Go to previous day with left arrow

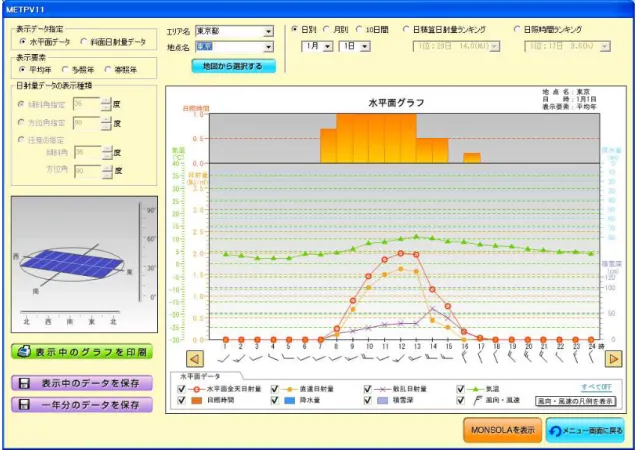tap(195, 359)
